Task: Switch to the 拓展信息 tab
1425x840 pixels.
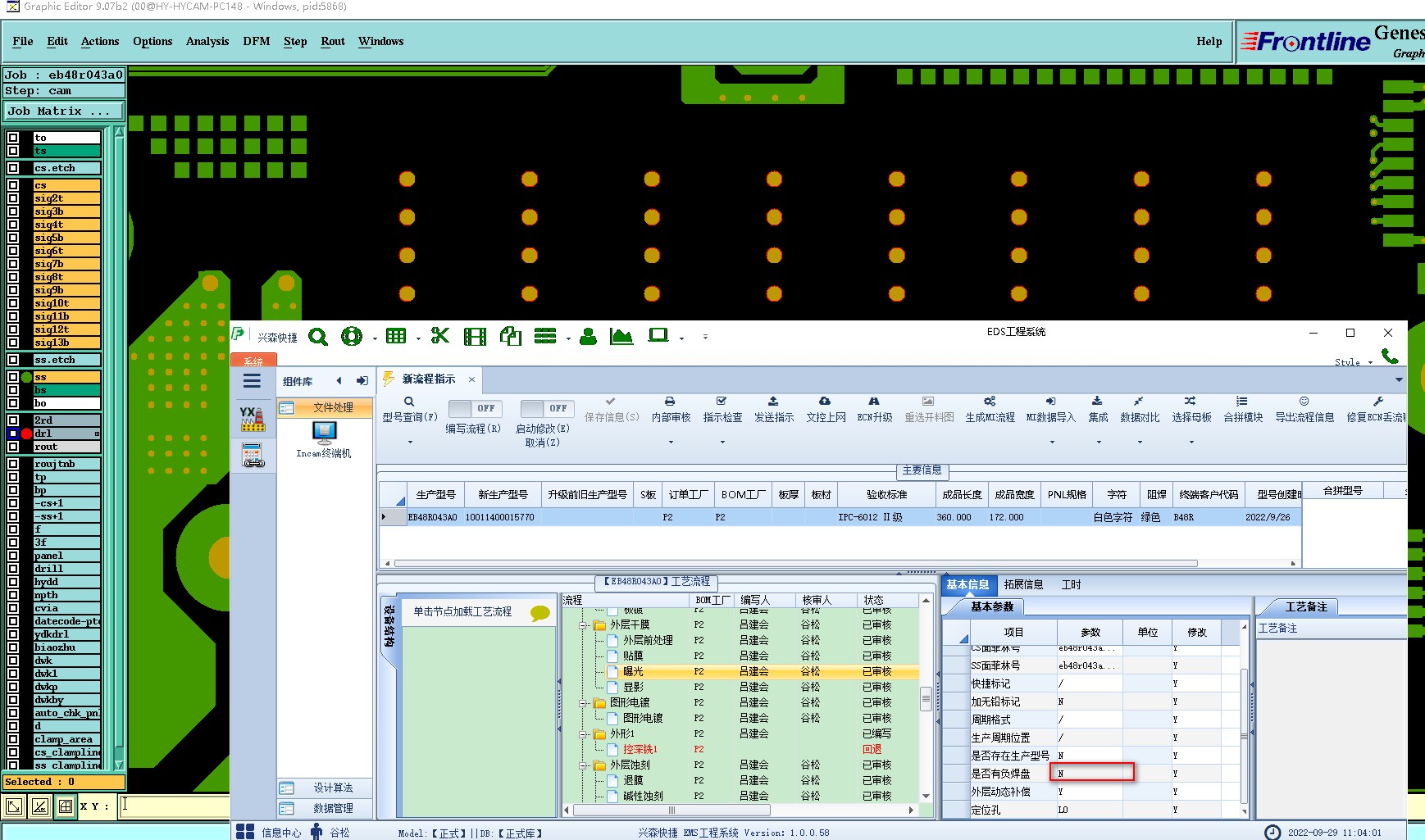Action: [1023, 584]
